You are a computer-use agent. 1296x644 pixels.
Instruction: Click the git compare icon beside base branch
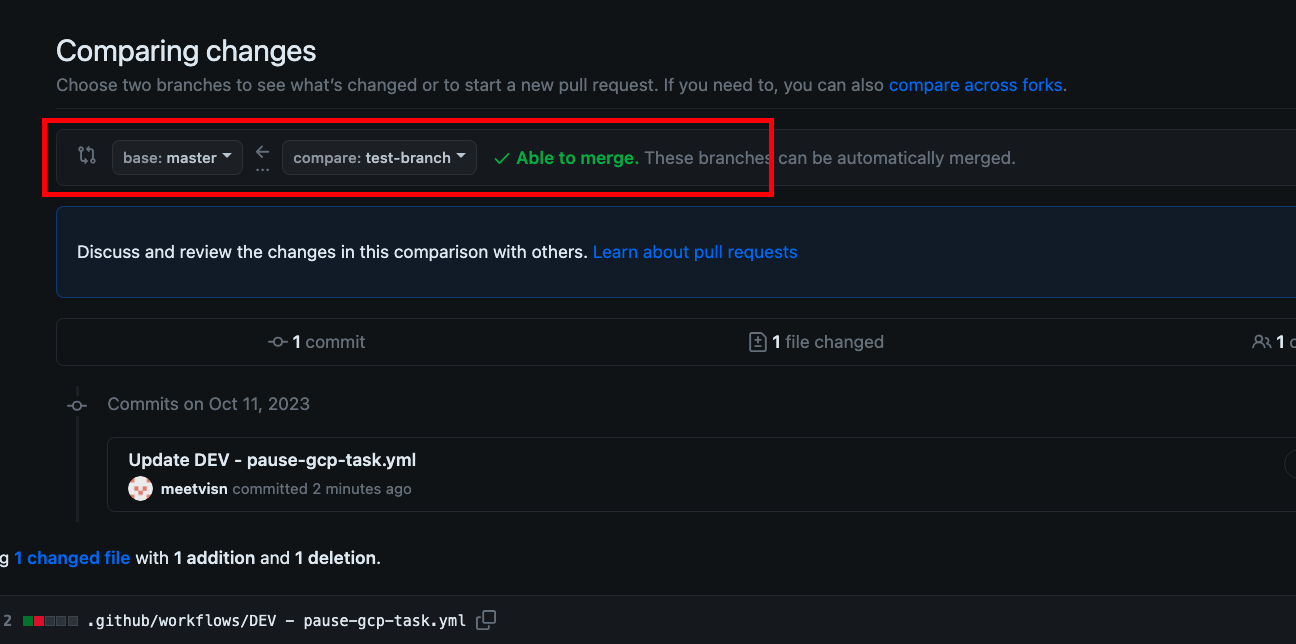87,155
